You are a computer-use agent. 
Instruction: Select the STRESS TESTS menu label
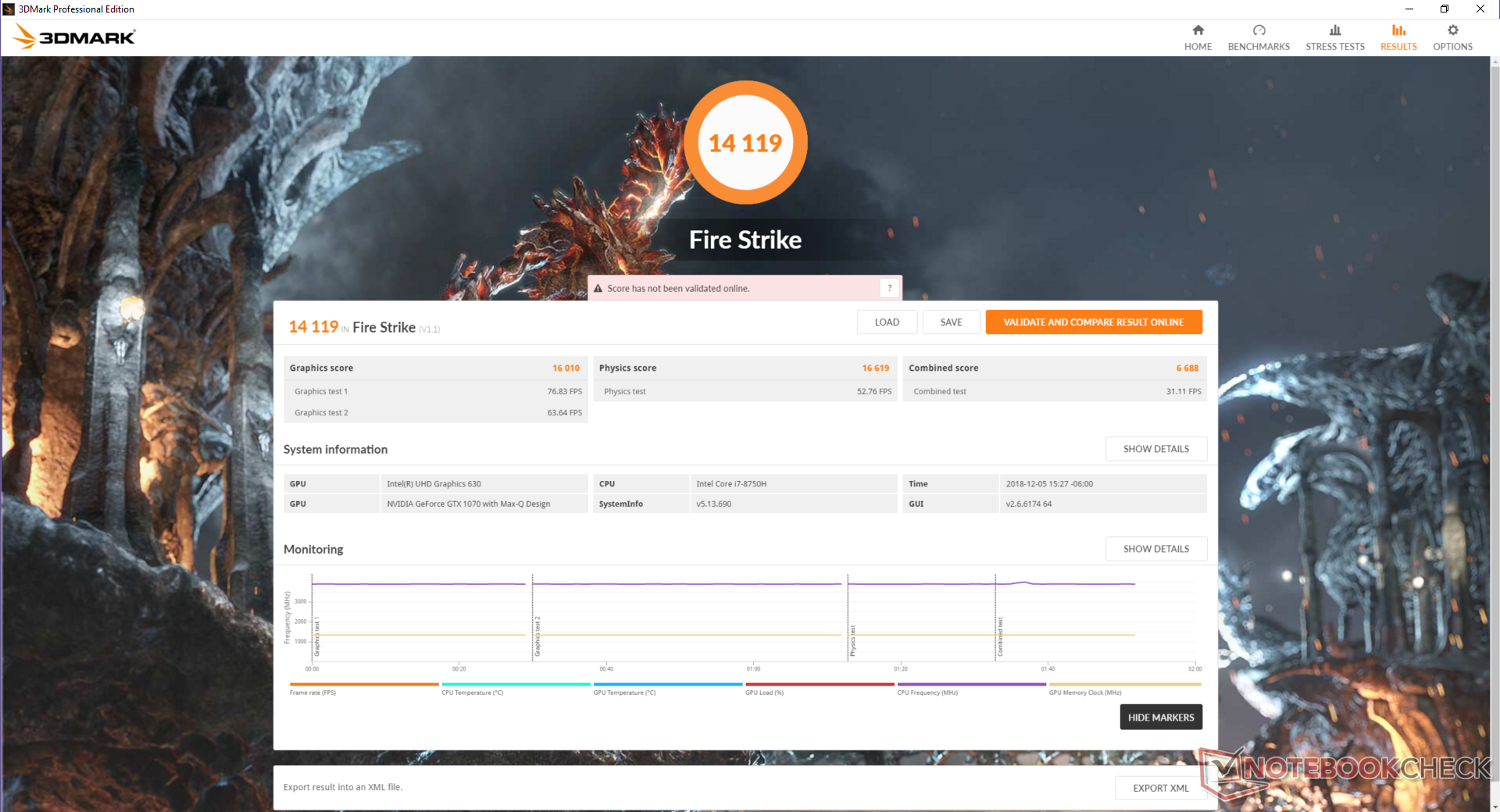pyautogui.click(x=1335, y=47)
